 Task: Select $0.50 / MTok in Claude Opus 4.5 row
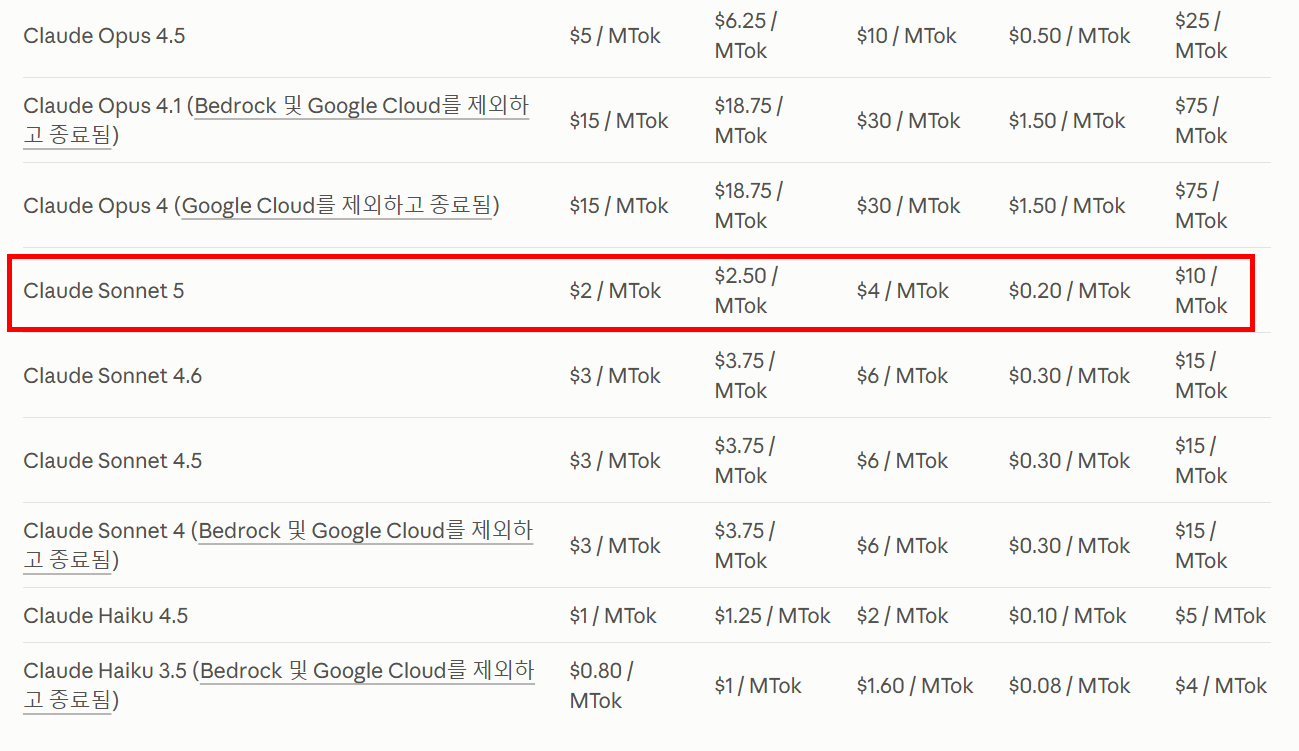[x=1070, y=36]
